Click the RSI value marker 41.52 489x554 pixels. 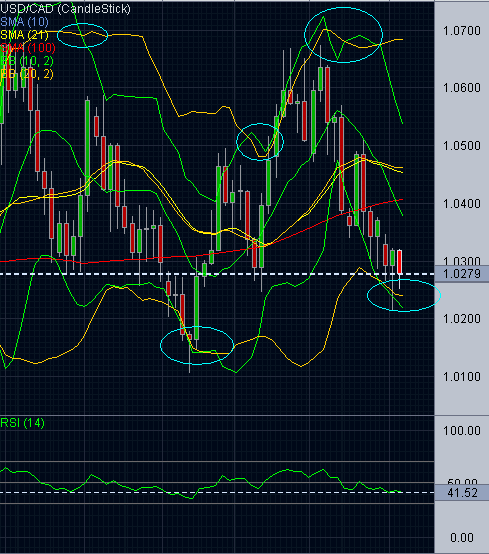pos(461,493)
